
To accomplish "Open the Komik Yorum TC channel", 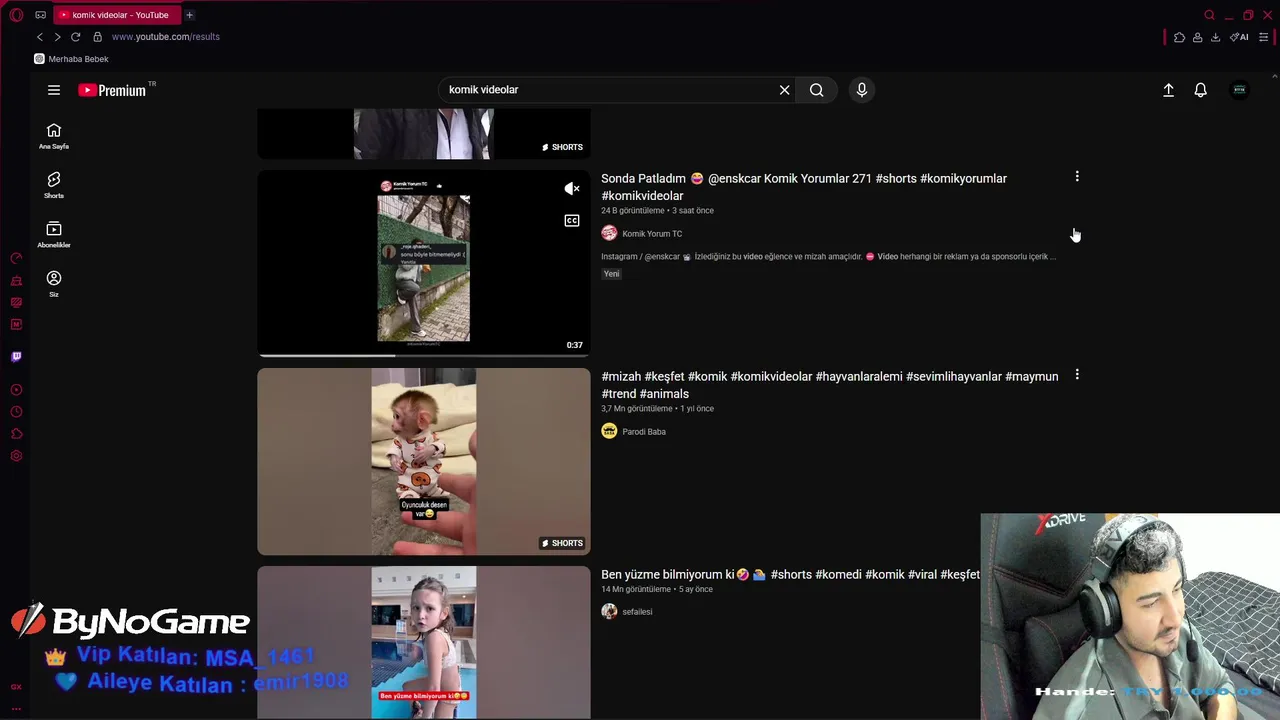I will (652, 234).
